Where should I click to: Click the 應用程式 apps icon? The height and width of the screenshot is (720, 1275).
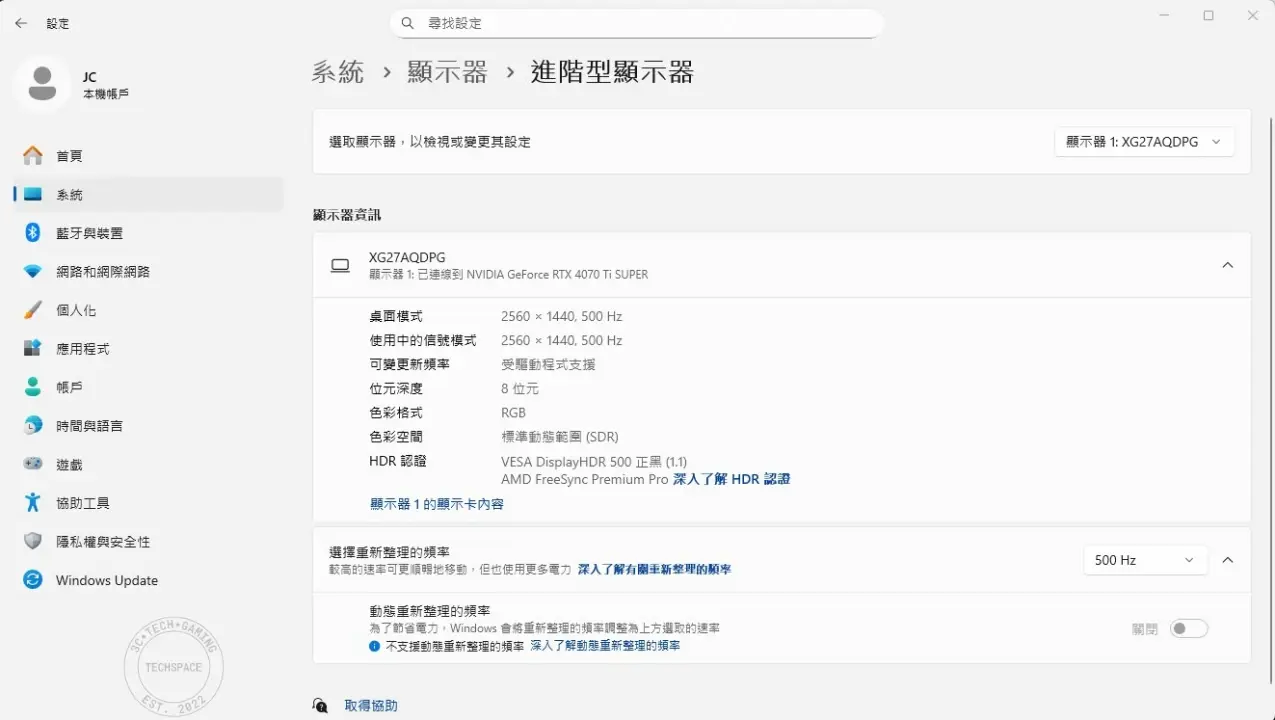click(x=33, y=349)
